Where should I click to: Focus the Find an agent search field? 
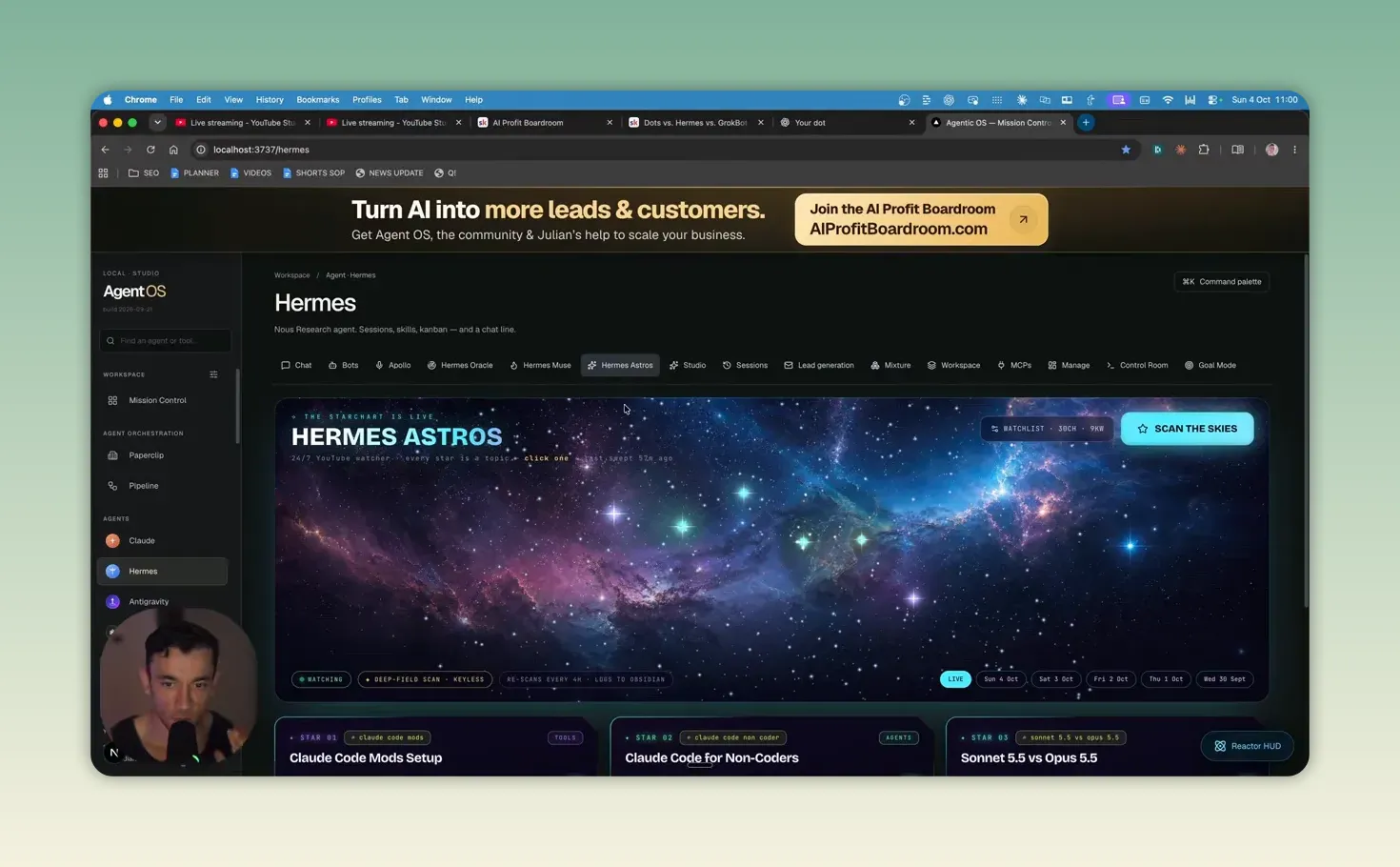[x=165, y=340]
